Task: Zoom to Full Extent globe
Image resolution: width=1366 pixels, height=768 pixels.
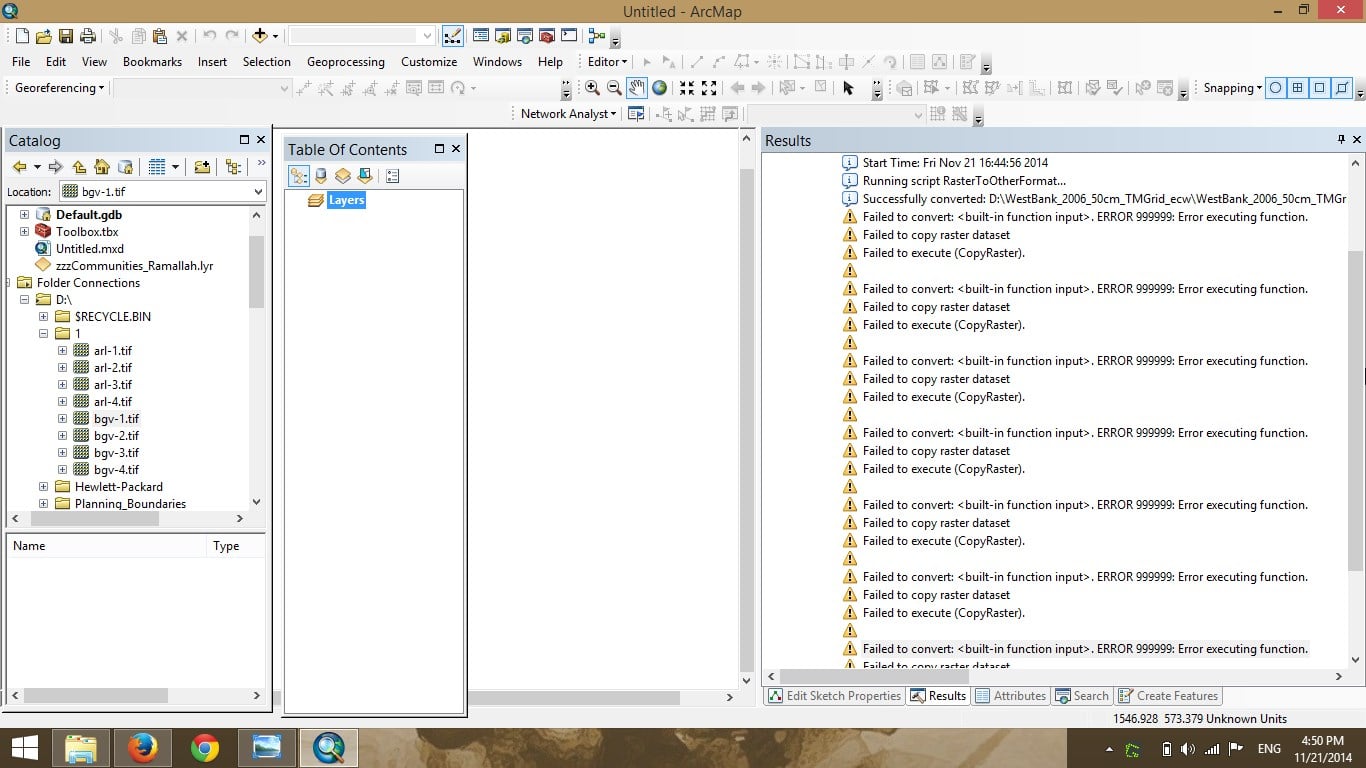Action: pos(660,88)
